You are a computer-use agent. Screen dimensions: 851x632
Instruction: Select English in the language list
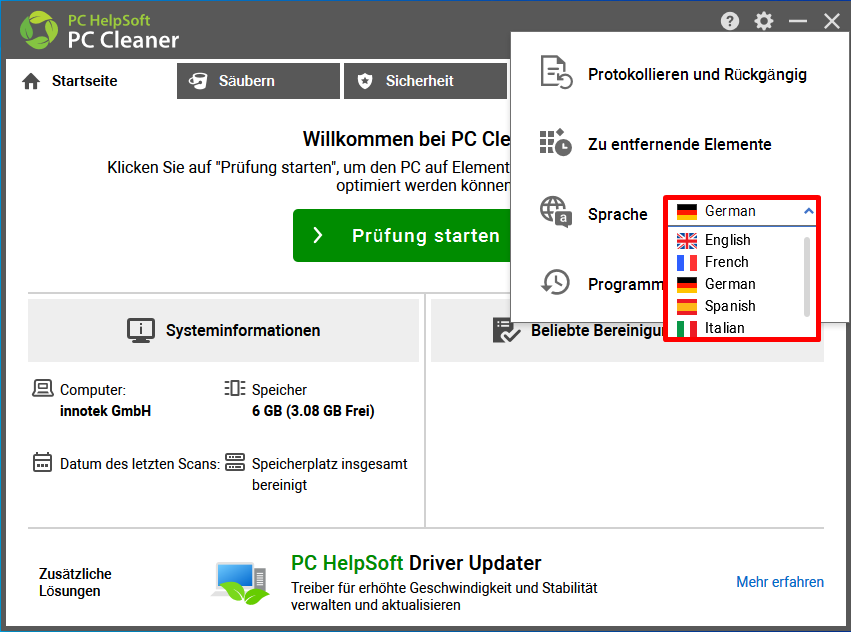(x=736, y=240)
